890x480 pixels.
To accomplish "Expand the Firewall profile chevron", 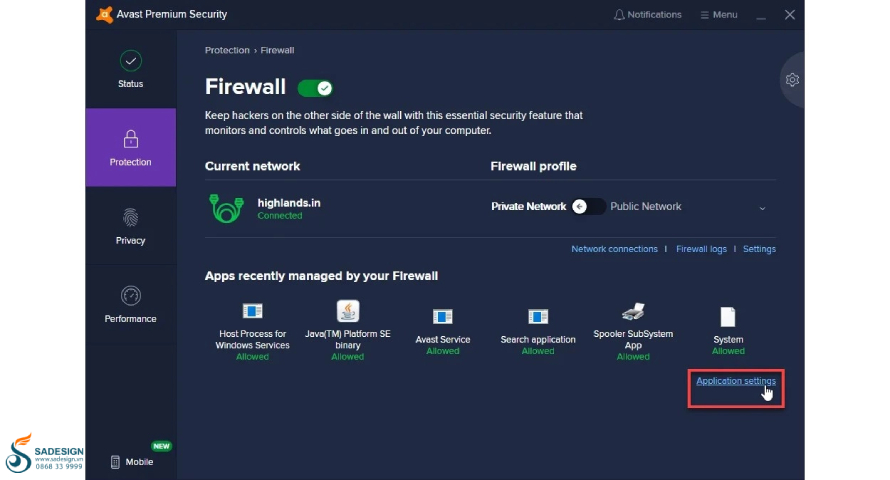I will point(762,208).
